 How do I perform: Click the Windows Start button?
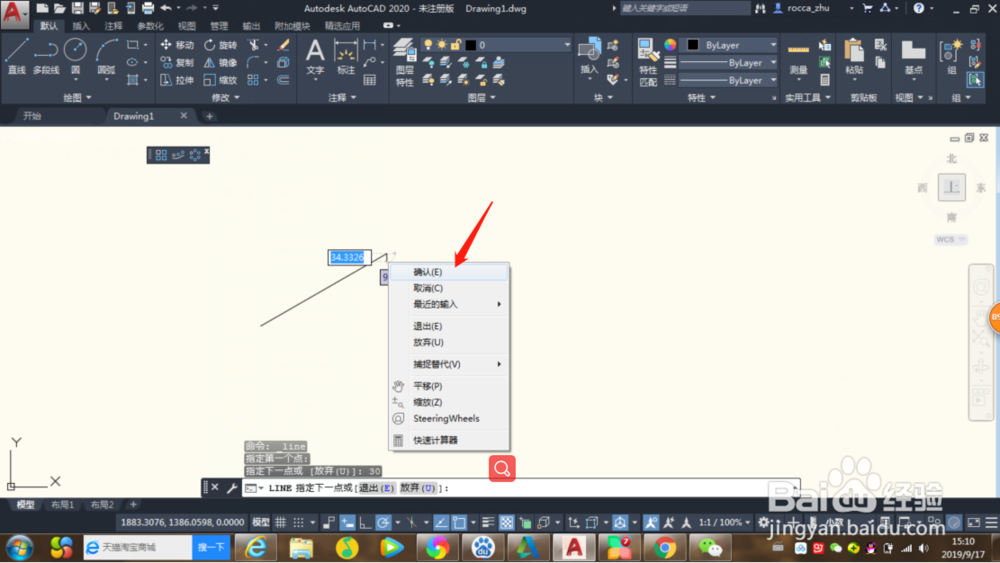[19, 548]
